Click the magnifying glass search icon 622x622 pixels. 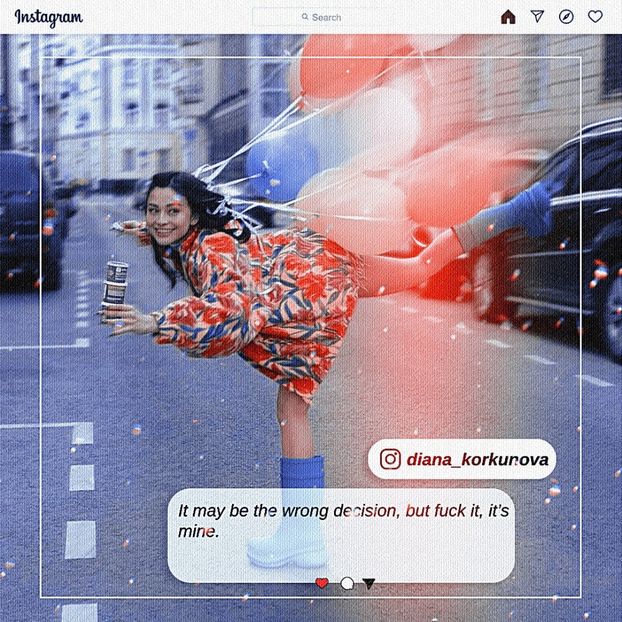click(x=305, y=17)
